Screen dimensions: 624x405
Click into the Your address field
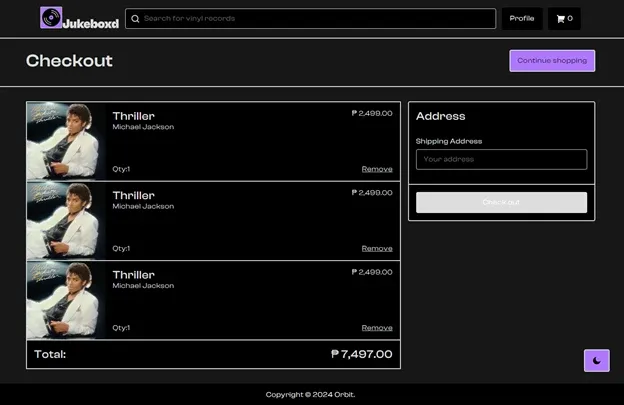(x=501, y=160)
